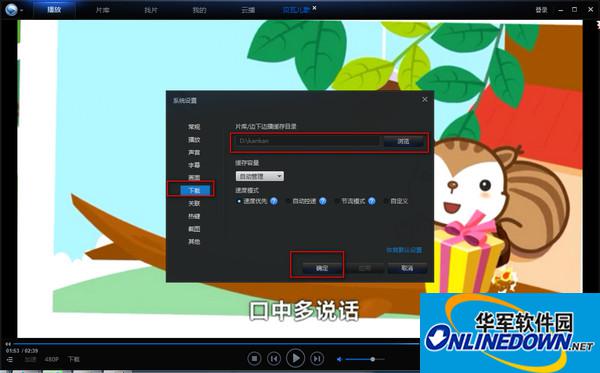This screenshot has height=373, width=600.
Task: Open help for 节流模式 option
Action: click(372, 201)
